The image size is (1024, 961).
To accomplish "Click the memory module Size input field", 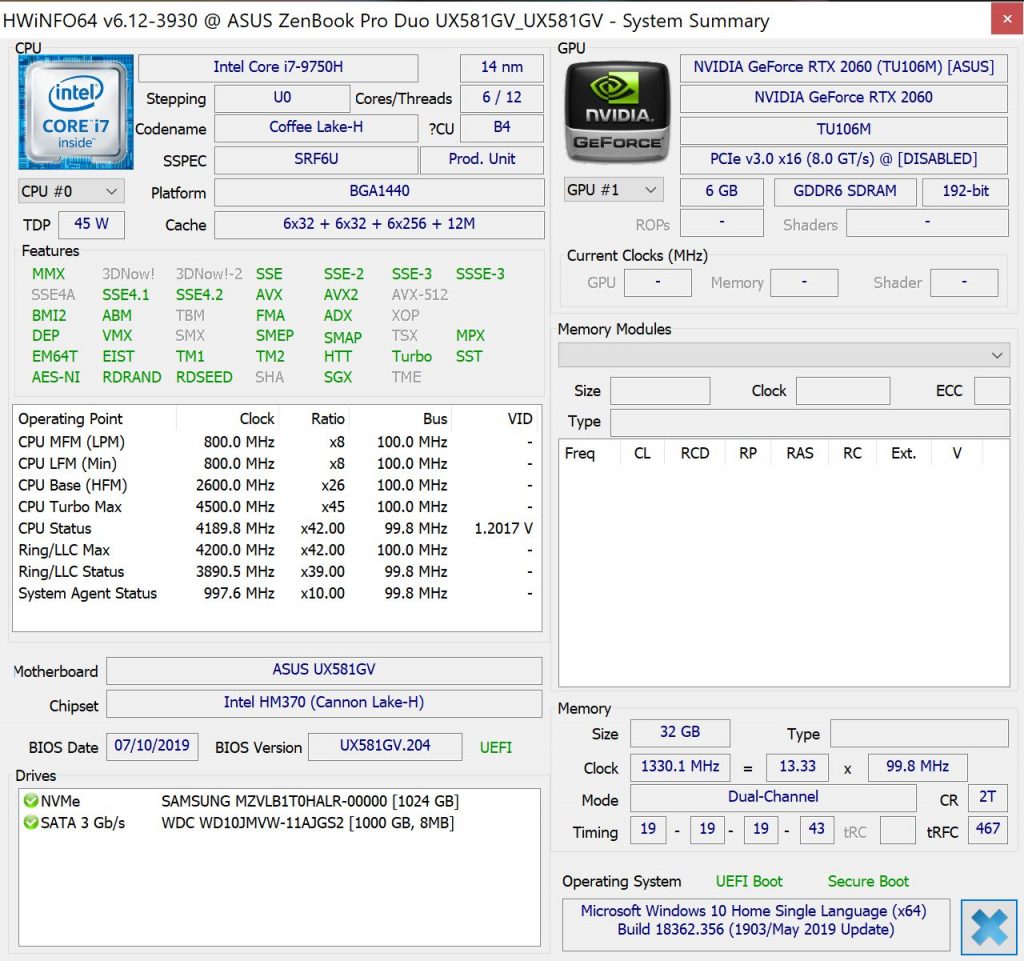I will (660, 391).
